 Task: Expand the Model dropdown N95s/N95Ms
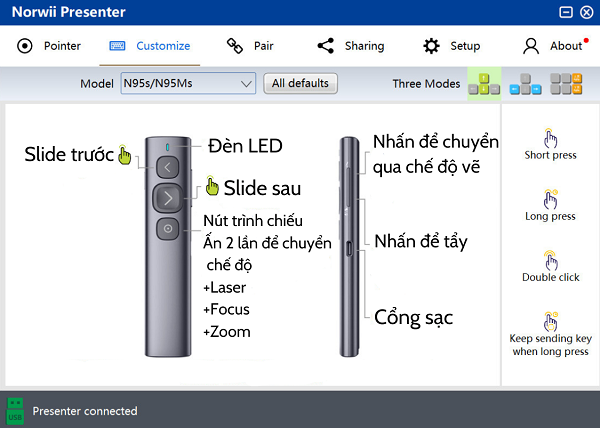[188, 84]
